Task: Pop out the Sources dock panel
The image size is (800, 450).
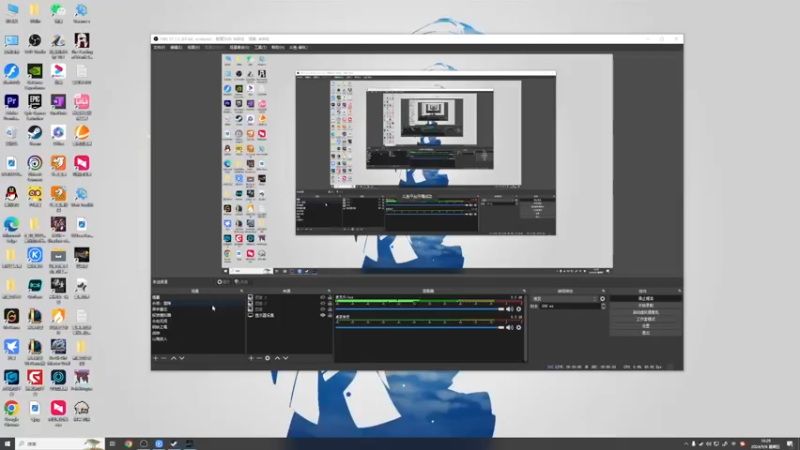Action: coord(329,291)
